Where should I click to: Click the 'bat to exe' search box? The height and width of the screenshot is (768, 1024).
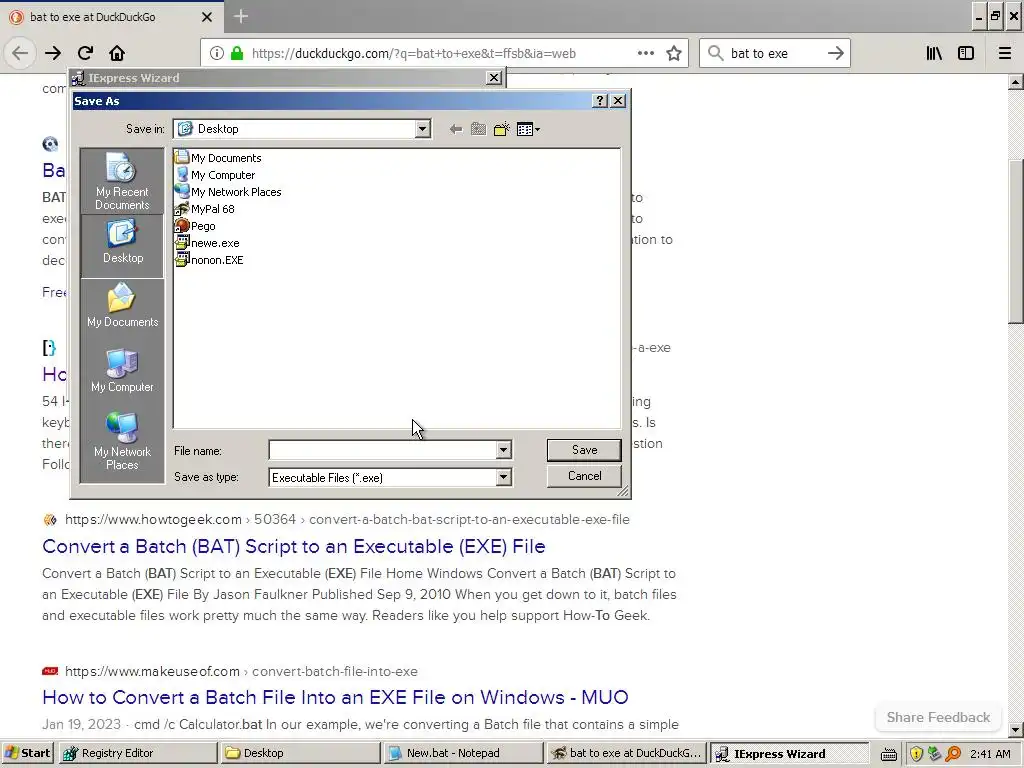pyautogui.click(x=773, y=54)
